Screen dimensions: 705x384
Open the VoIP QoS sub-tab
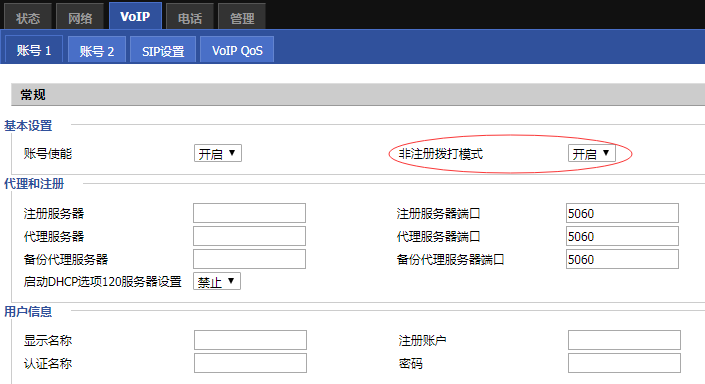pos(237,50)
